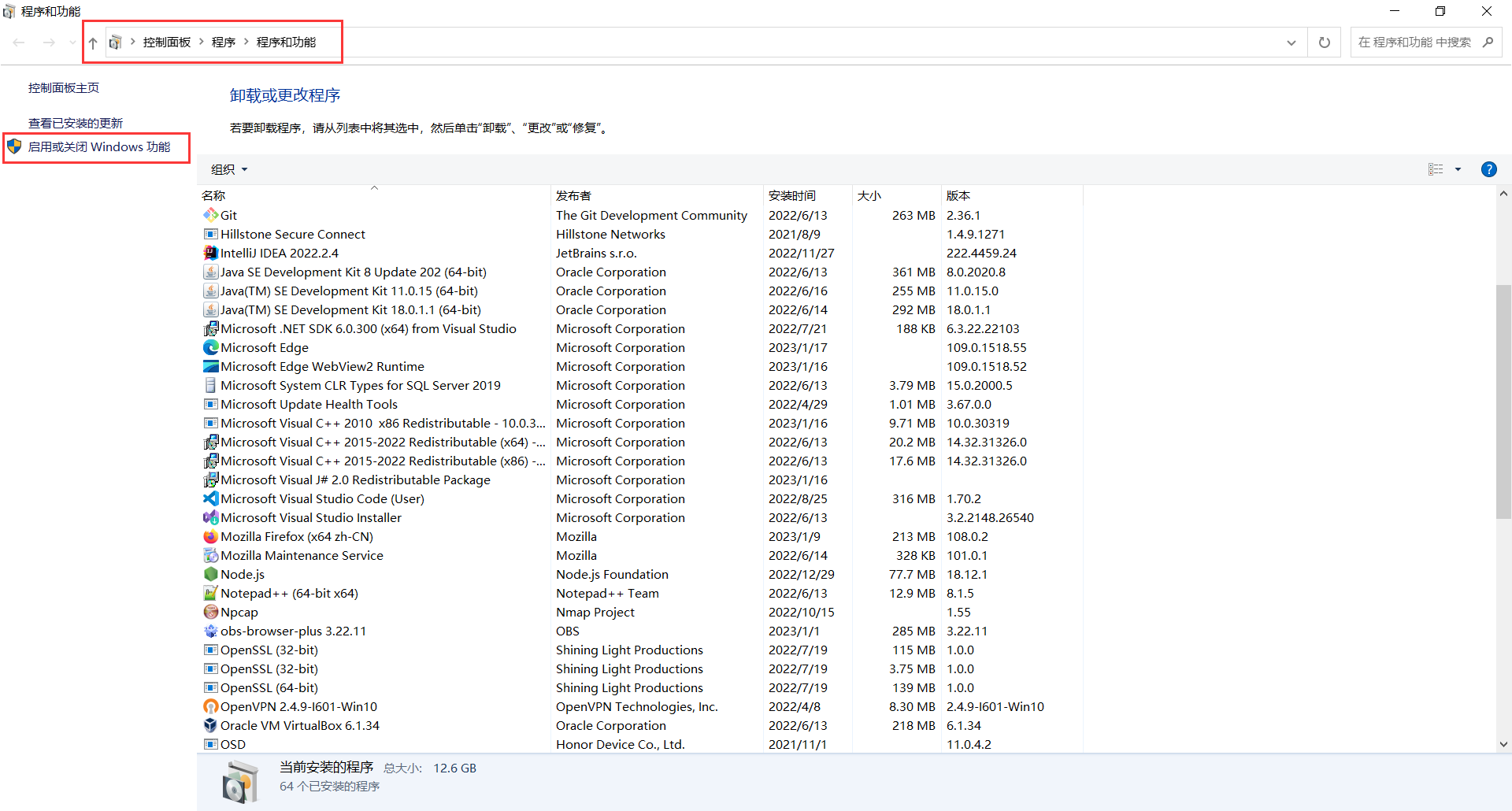Viewport: 1512px width, 811px height.
Task: Click publisher Honor Device Co., Ltd.
Action: pyautogui.click(x=621, y=744)
